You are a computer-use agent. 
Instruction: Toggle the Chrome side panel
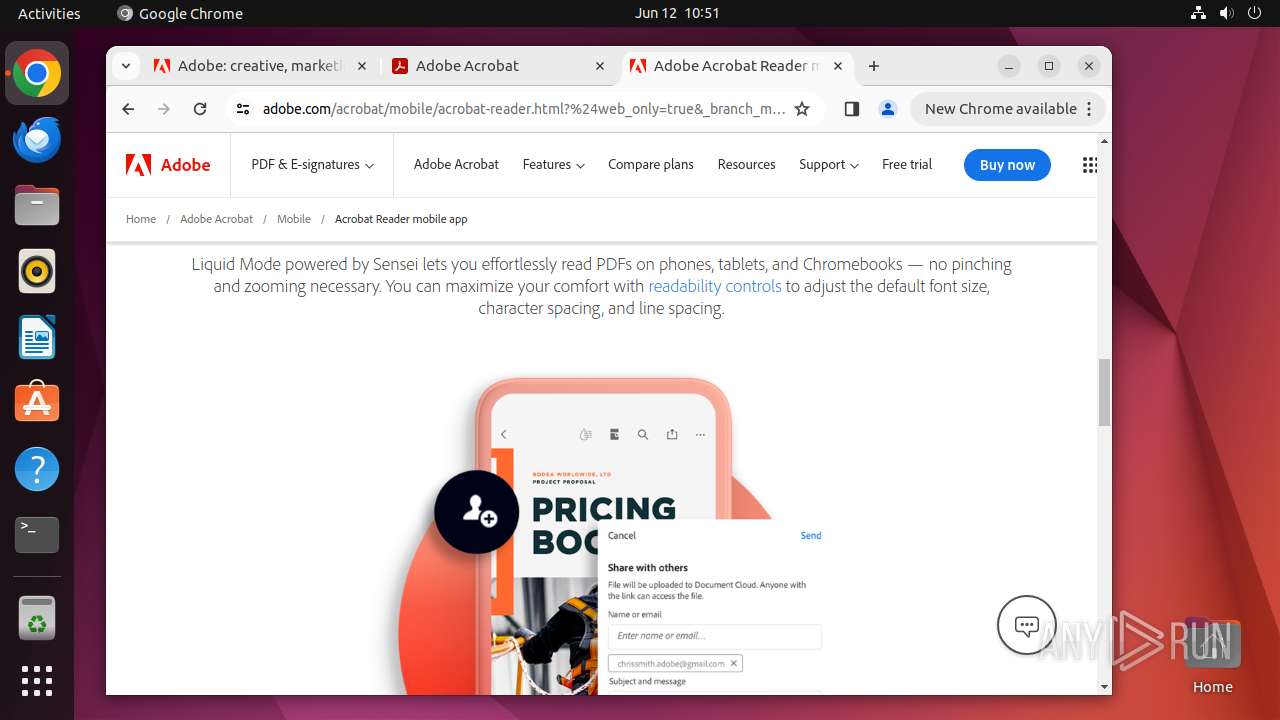(852, 109)
